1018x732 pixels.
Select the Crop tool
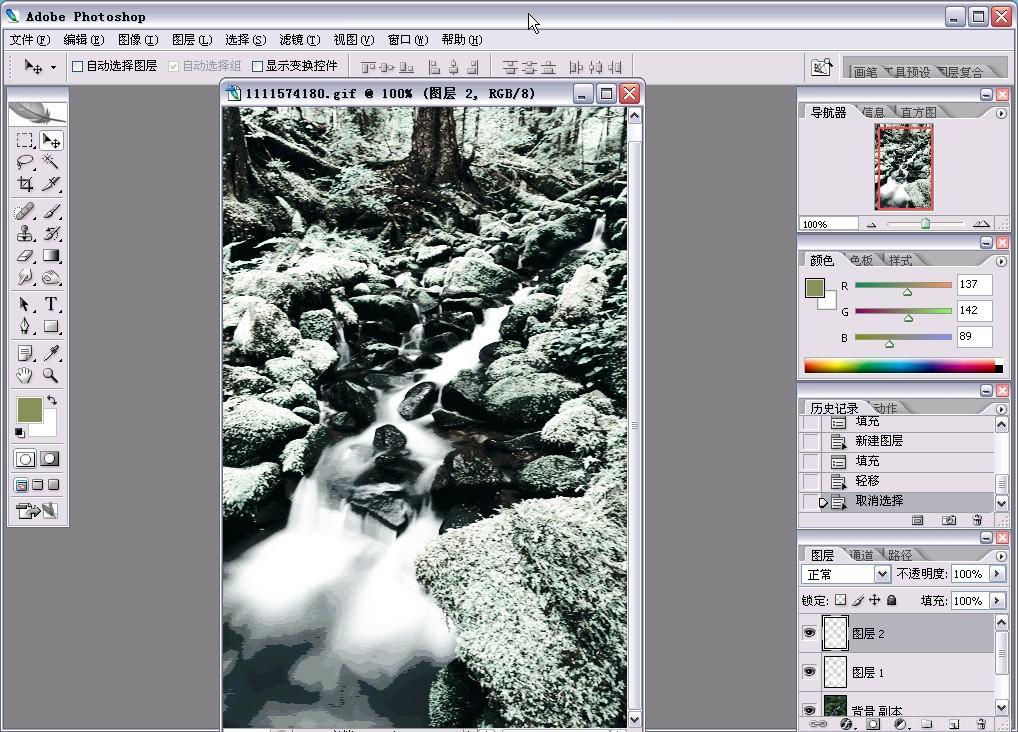(25, 184)
